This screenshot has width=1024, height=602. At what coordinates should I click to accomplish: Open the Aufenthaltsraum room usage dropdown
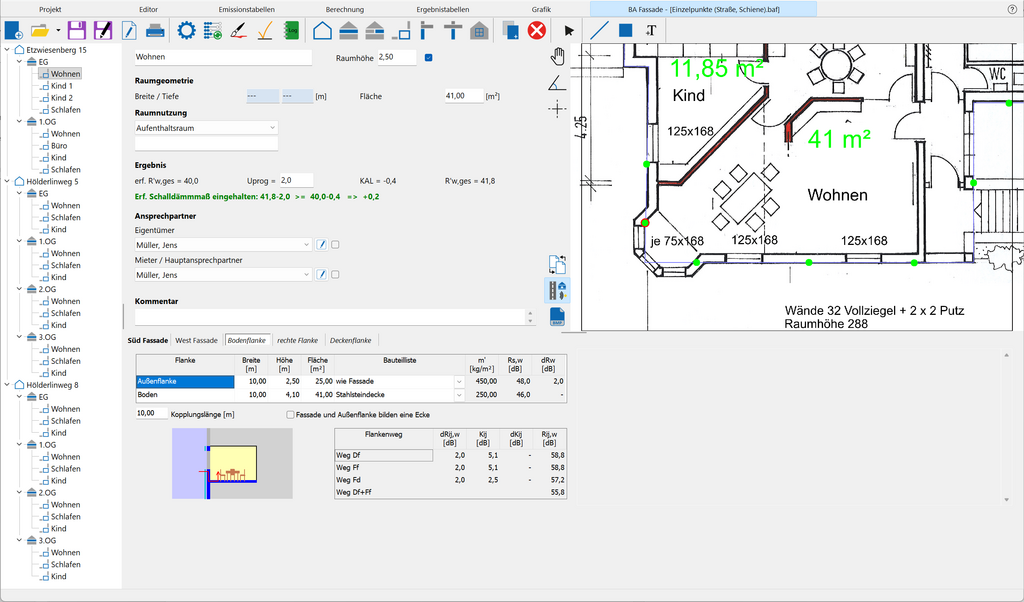pyautogui.click(x=273, y=128)
